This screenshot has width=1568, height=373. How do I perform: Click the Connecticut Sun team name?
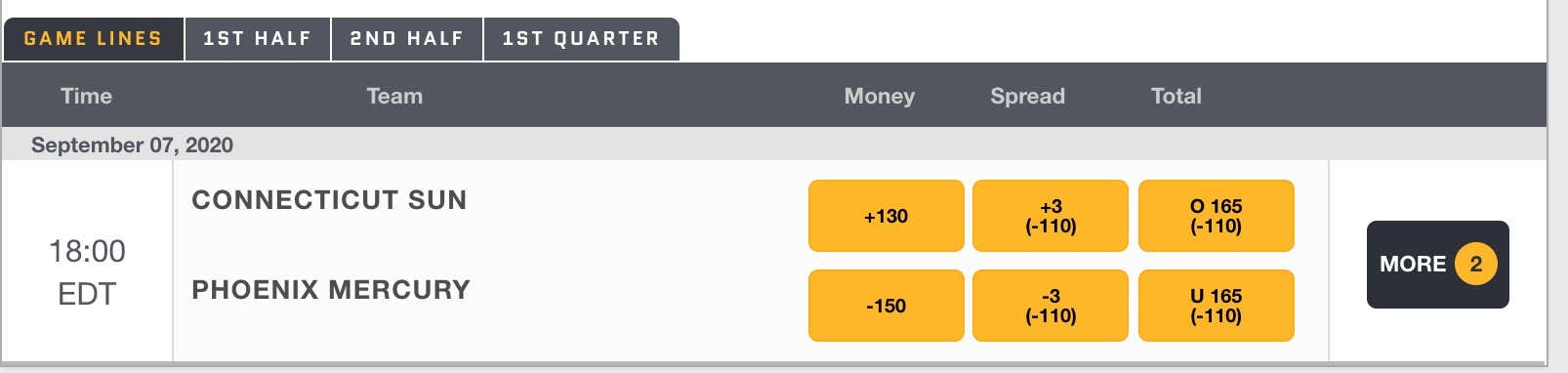click(329, 200)
